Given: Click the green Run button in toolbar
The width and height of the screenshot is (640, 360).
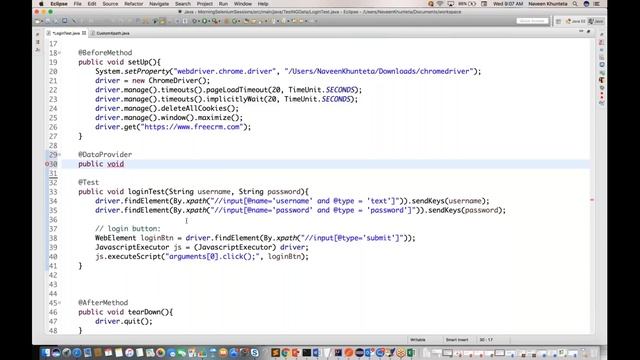Looking at the screenshot, I should point(204,21).
